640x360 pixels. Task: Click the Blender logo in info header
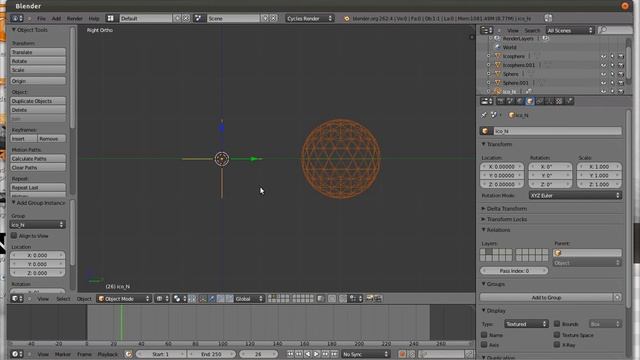347,18
